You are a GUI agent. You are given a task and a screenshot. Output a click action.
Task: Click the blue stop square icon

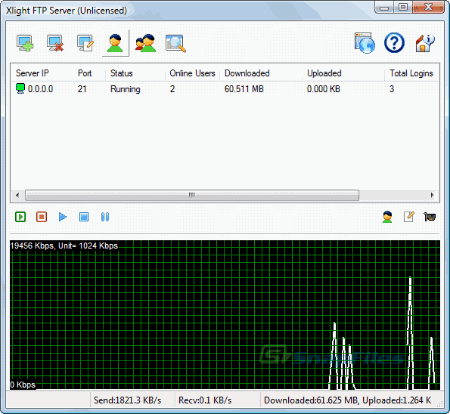(x=84, y=217)
